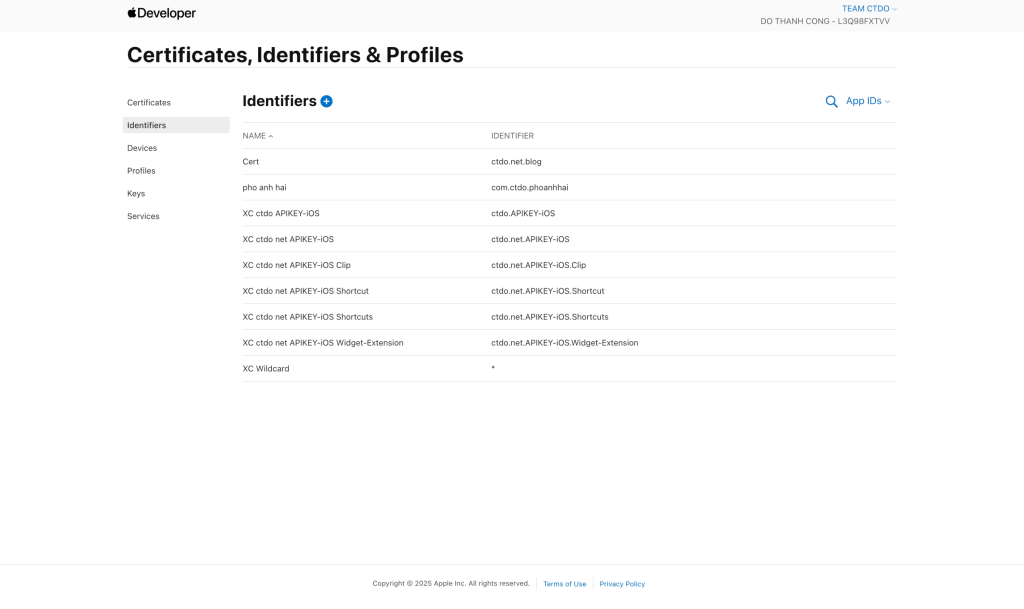Open Devices section in sidebar
The height and width of the screenshot is (609, 1024).
point(142,148)
